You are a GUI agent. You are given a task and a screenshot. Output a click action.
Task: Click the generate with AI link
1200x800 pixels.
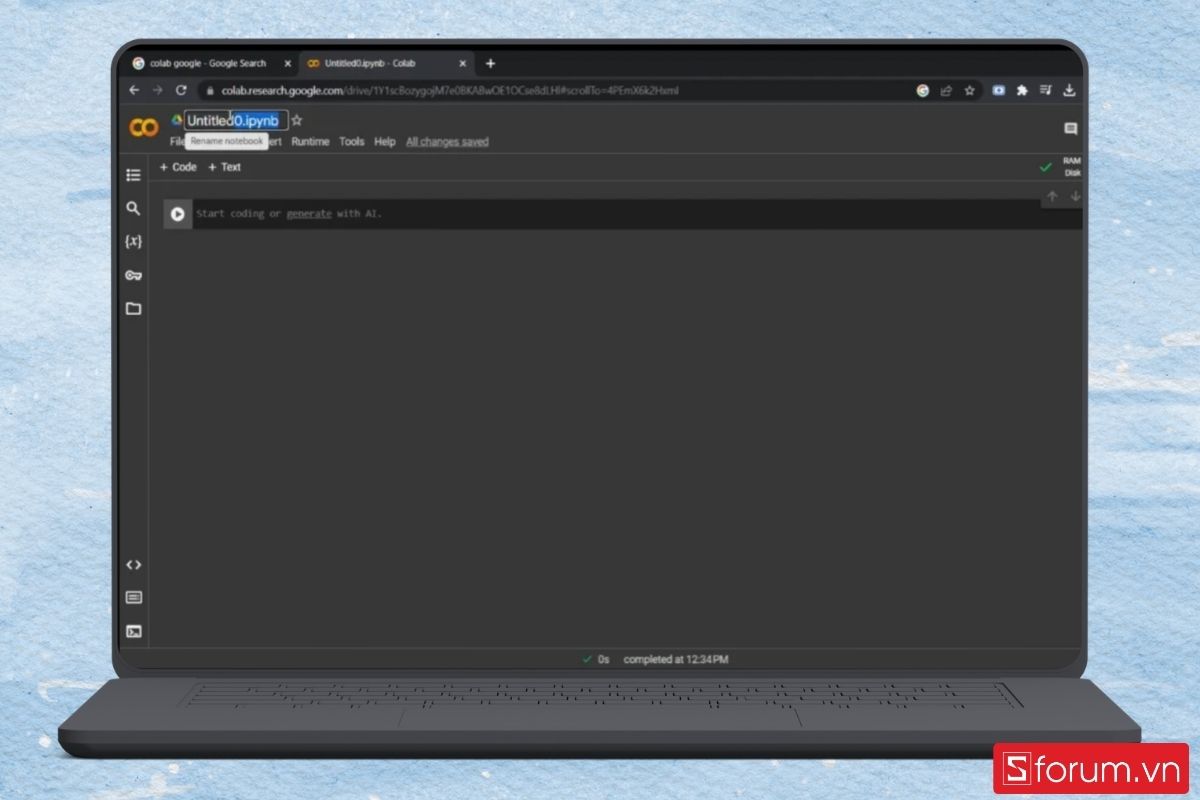[309, 214]
